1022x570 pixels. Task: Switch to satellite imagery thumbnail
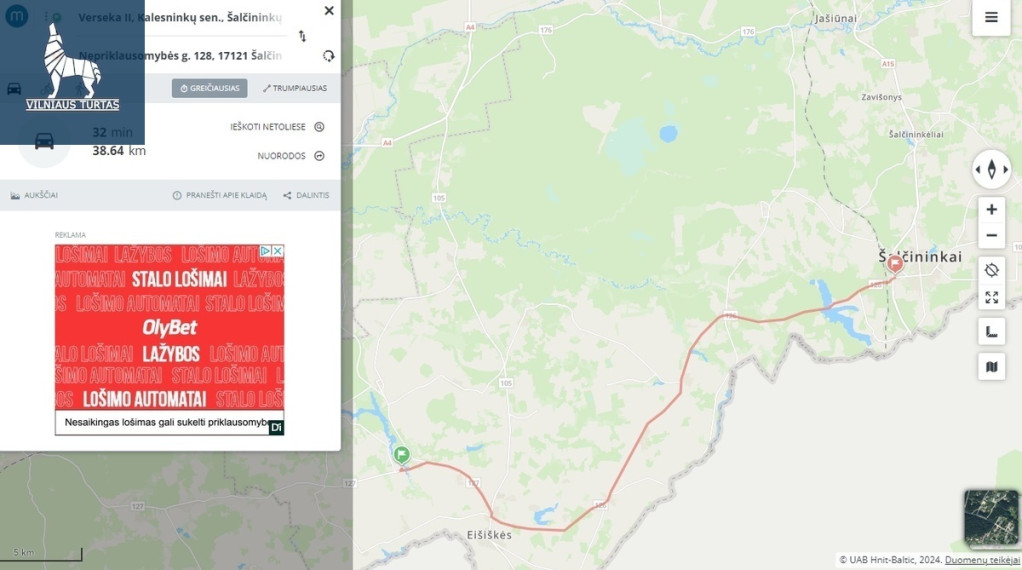coord(991,518)
